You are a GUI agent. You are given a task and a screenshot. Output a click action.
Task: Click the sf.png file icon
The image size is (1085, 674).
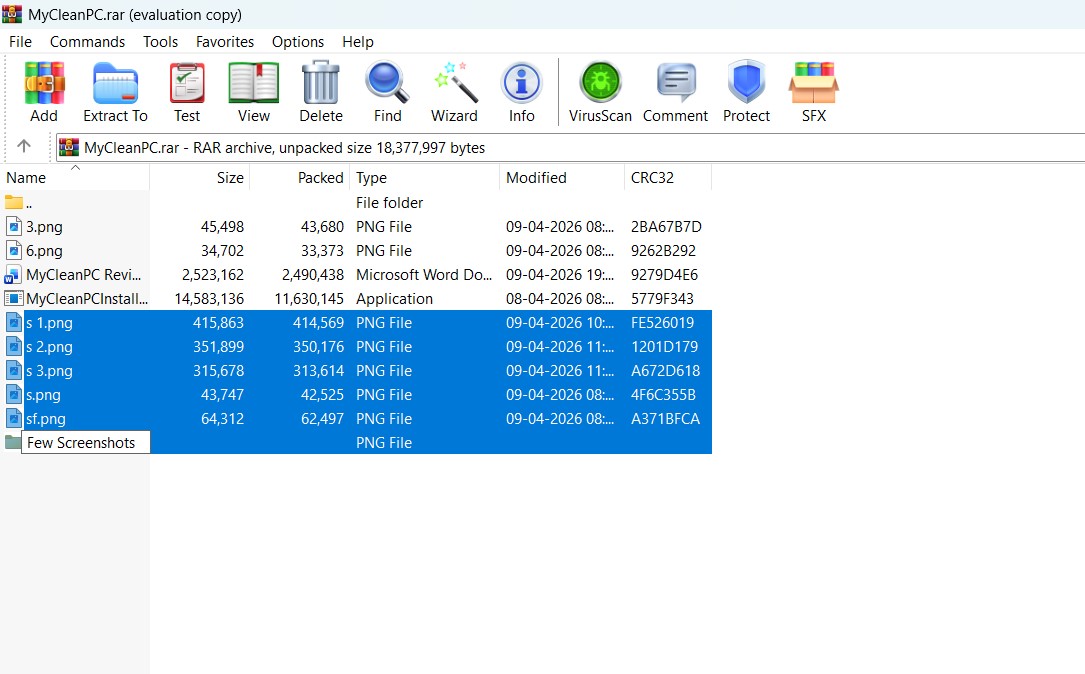coord(14,419)
